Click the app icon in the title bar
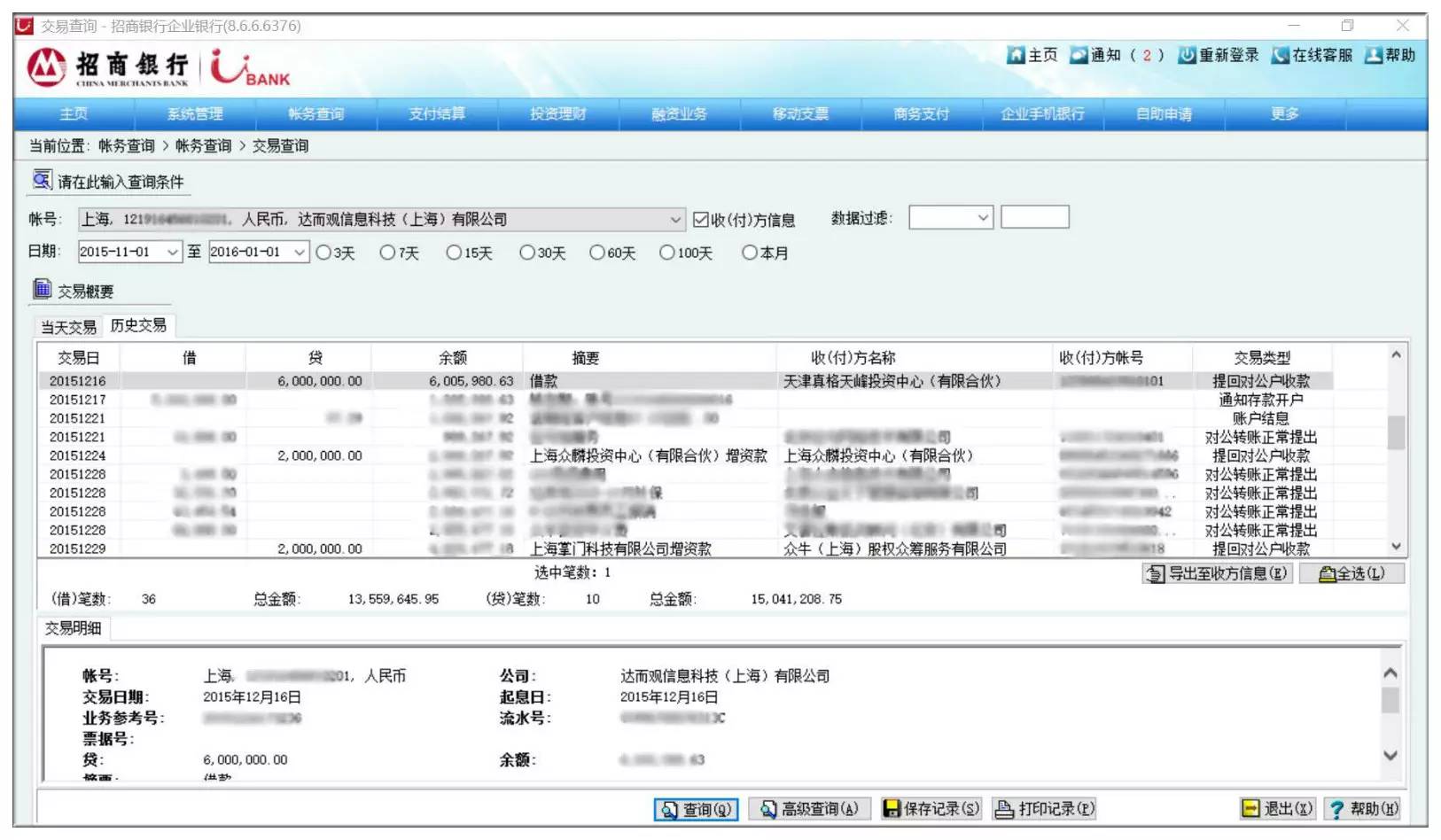Image resolution: width=1441 pixels, height=840 pixels. click(x=24, y=26)
